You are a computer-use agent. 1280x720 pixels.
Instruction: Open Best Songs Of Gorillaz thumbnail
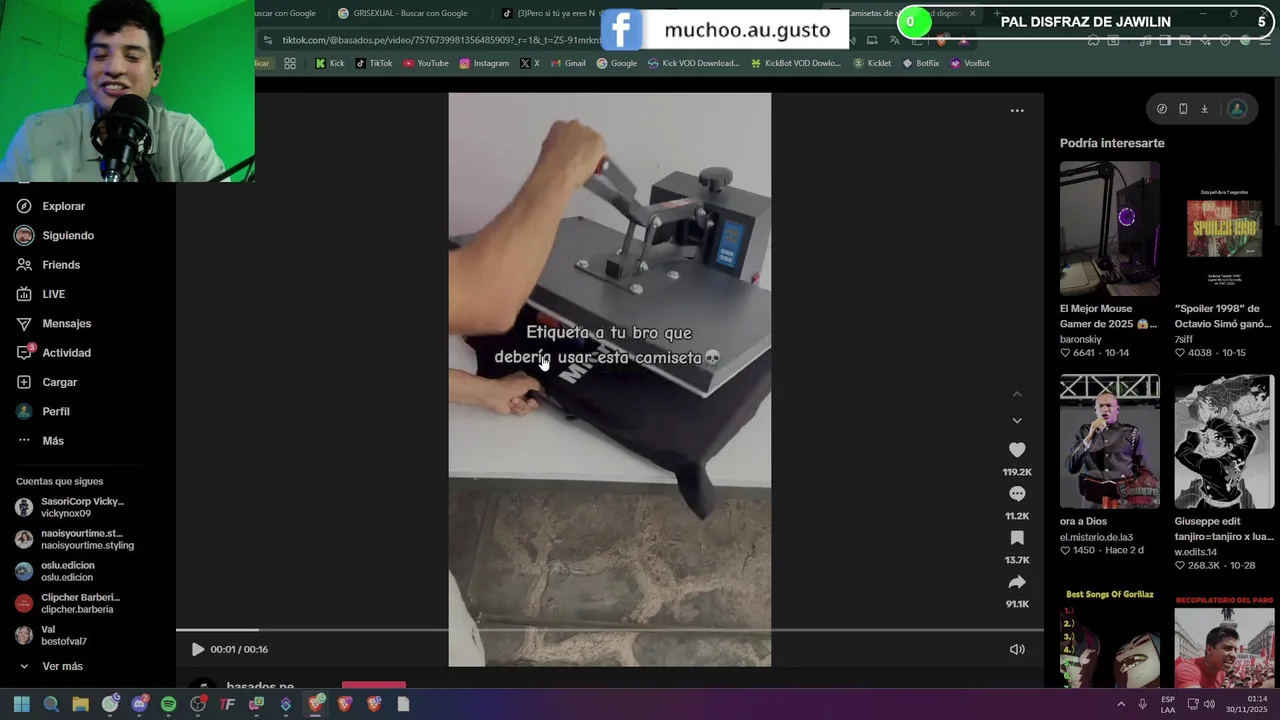tap(1110, 638)
